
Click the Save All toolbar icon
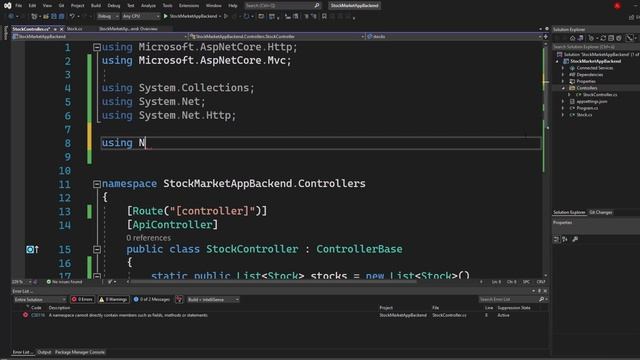(x=61, y=16)
